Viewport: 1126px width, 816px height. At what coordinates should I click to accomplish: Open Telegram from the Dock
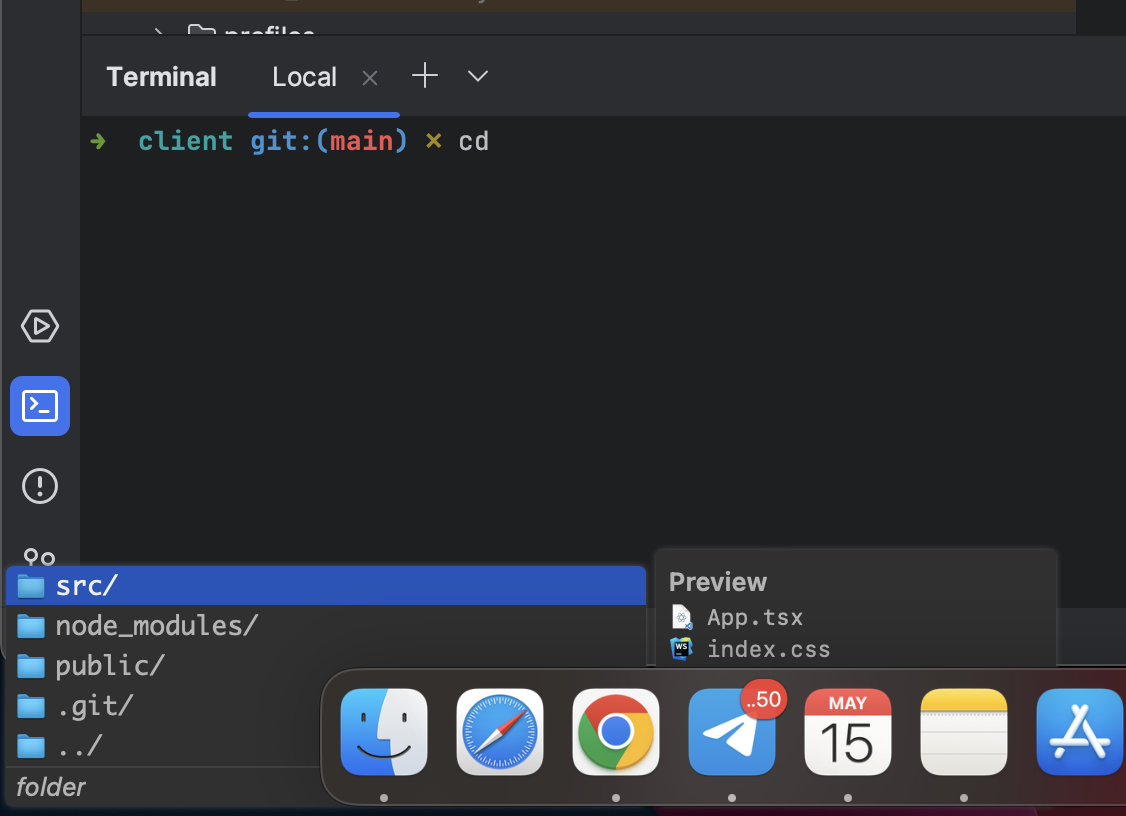pyautogui.click(x=732, y=732)
